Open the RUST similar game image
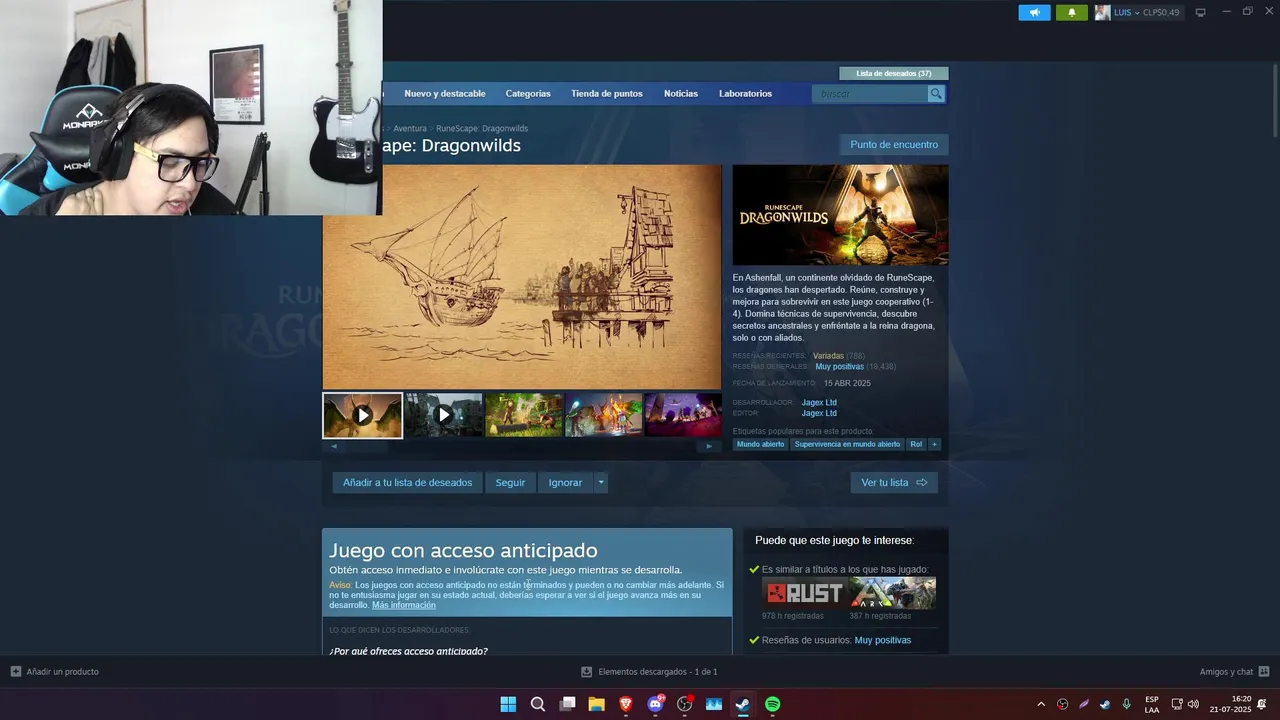This screenshot has width=1280, height=720. [x=804, y=593]
